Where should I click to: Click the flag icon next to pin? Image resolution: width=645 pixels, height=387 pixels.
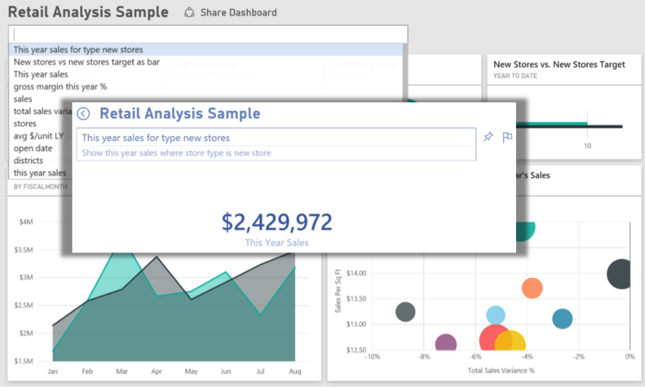tap(507, 137)
